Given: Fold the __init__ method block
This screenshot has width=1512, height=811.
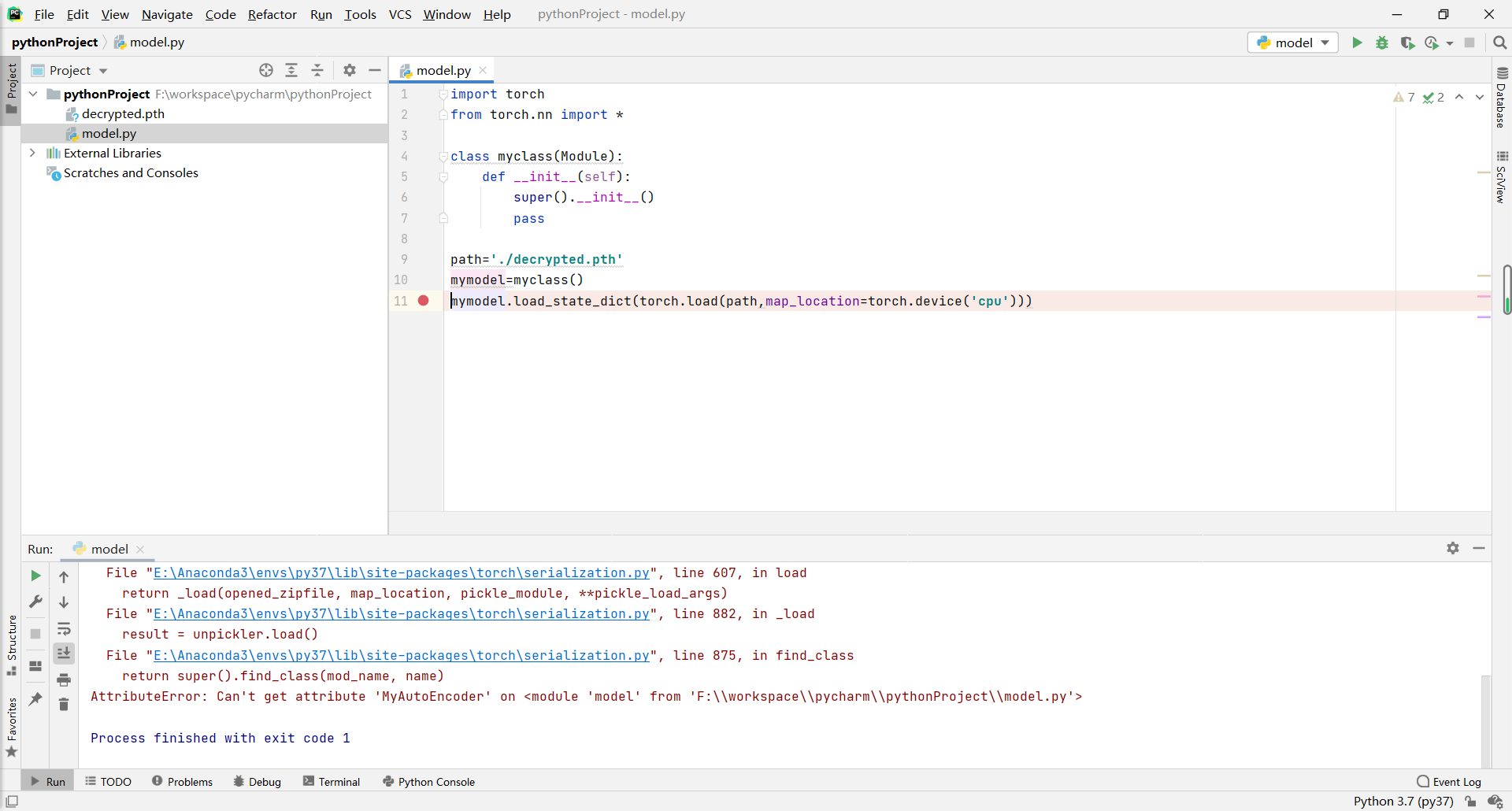Looking at the screenshot, I should pos(443,177).
